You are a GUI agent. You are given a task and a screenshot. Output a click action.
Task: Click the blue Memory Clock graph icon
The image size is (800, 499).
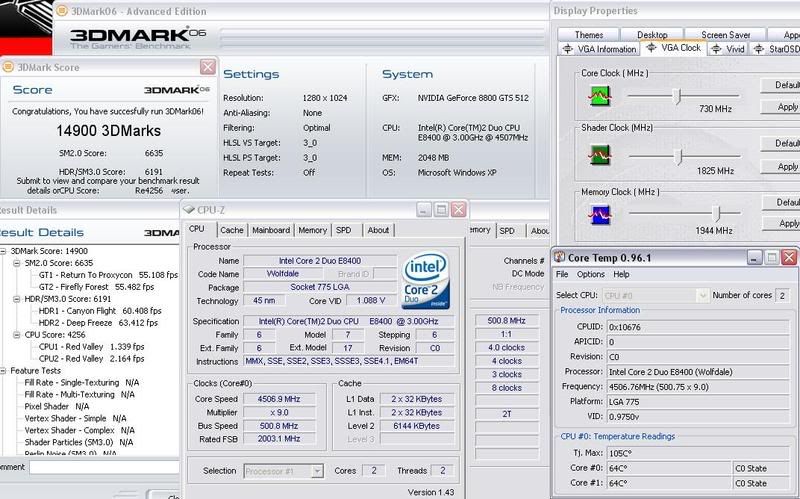click(x=599, y=212)
